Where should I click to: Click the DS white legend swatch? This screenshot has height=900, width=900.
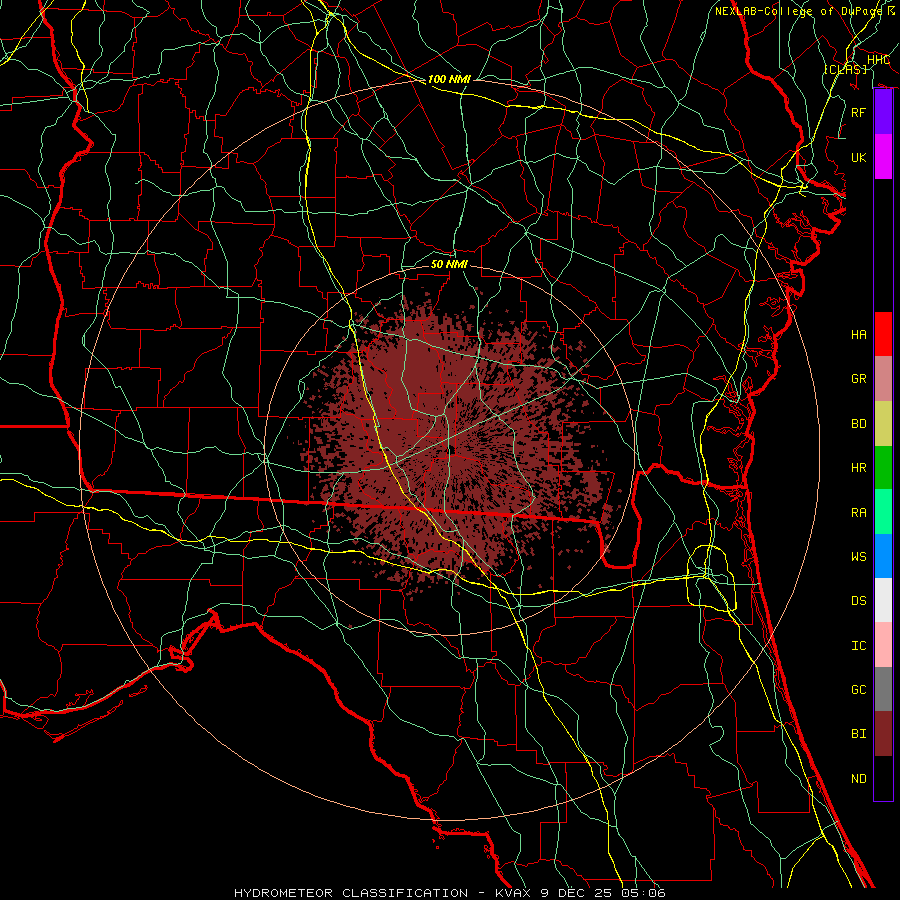click(883, 600)
